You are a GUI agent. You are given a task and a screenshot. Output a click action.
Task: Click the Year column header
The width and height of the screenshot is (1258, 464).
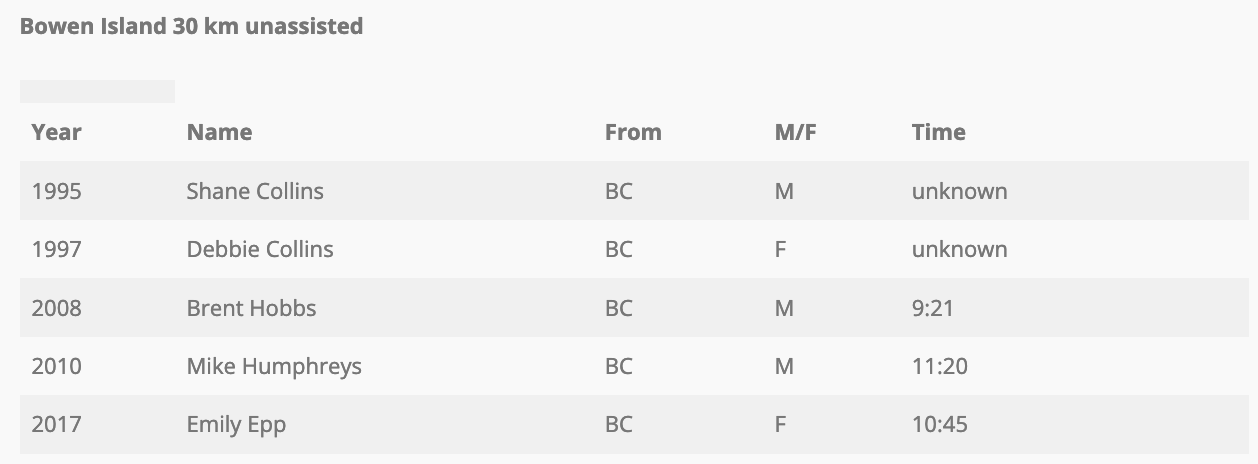tap(56, 132)
